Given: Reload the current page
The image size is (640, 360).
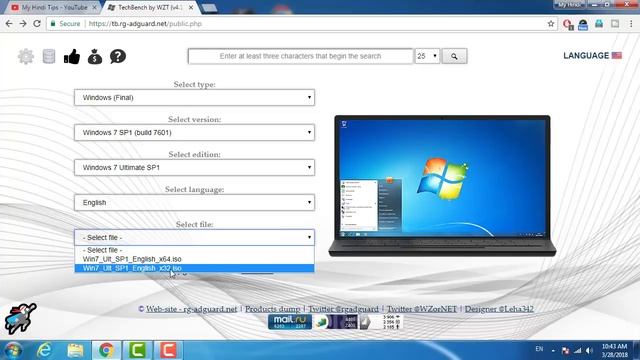Looking at the screenshot, I should point(37,24).
